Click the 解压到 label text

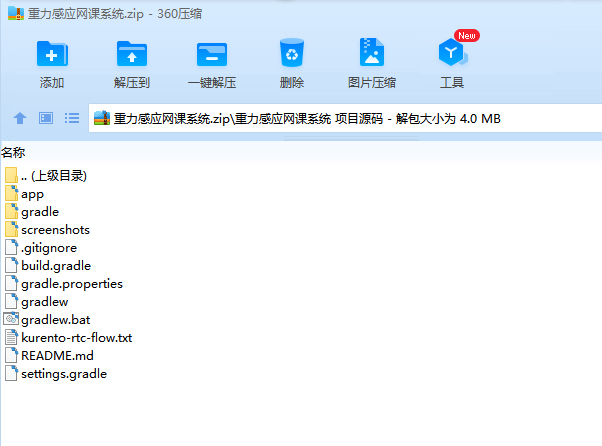[132, 83]
